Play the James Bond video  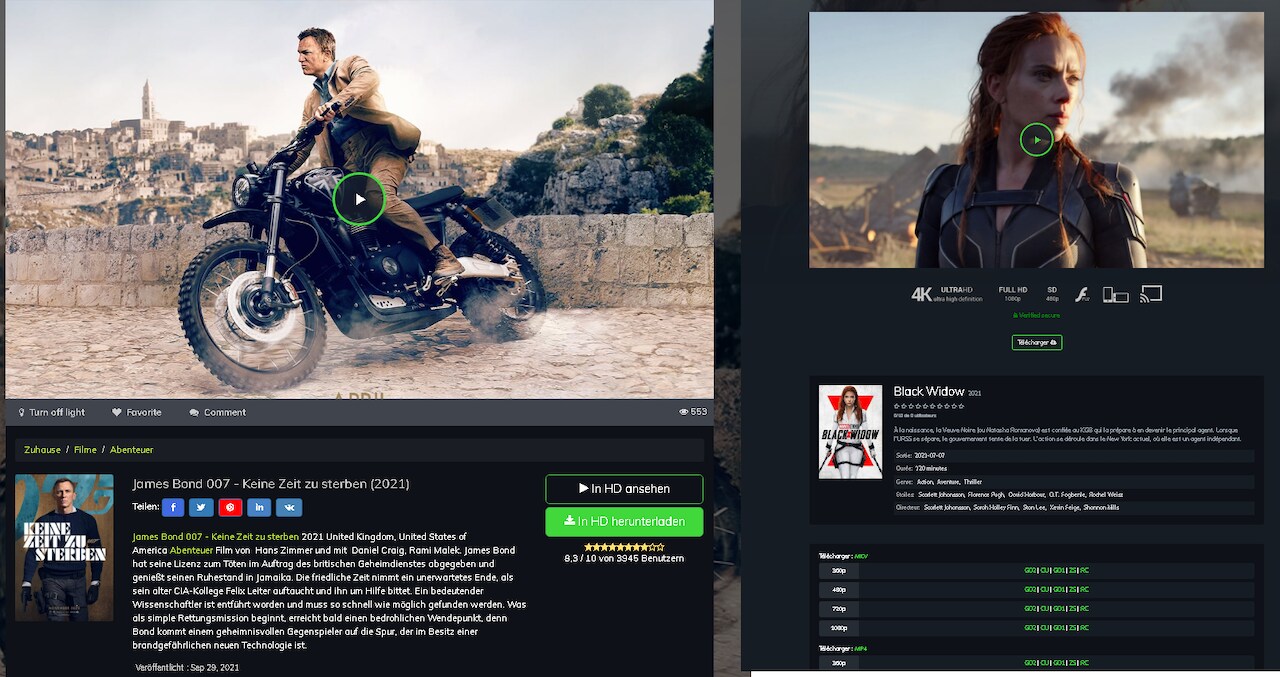[x=359, y=198]
